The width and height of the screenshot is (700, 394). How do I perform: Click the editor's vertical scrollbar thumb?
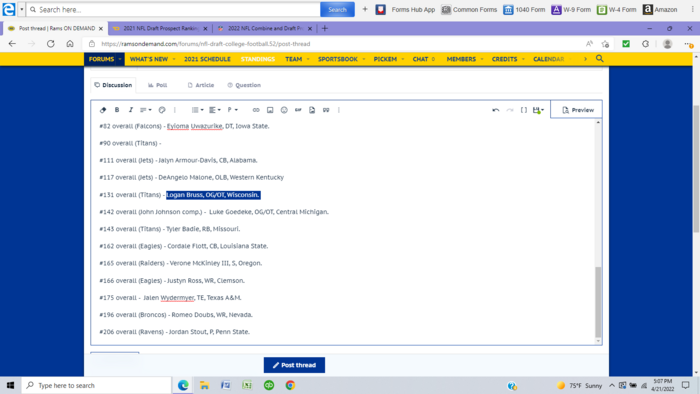tap(598, 302)
